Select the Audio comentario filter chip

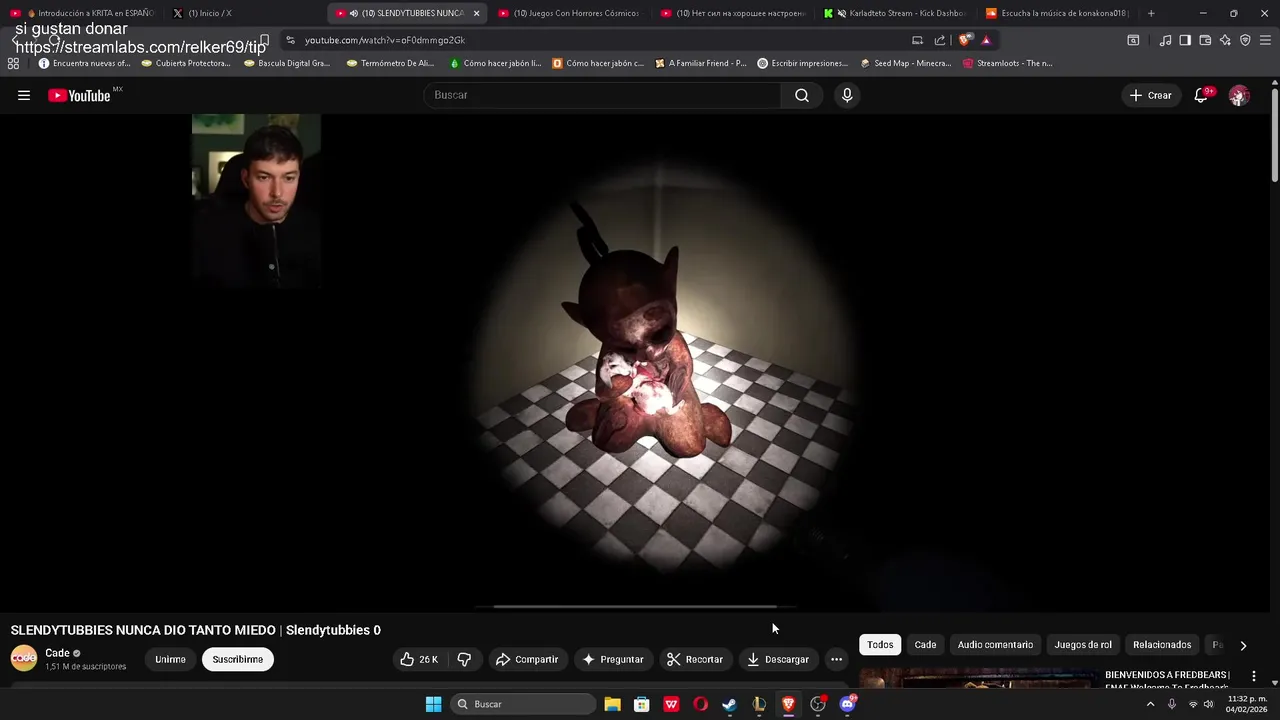coord(995,645)
